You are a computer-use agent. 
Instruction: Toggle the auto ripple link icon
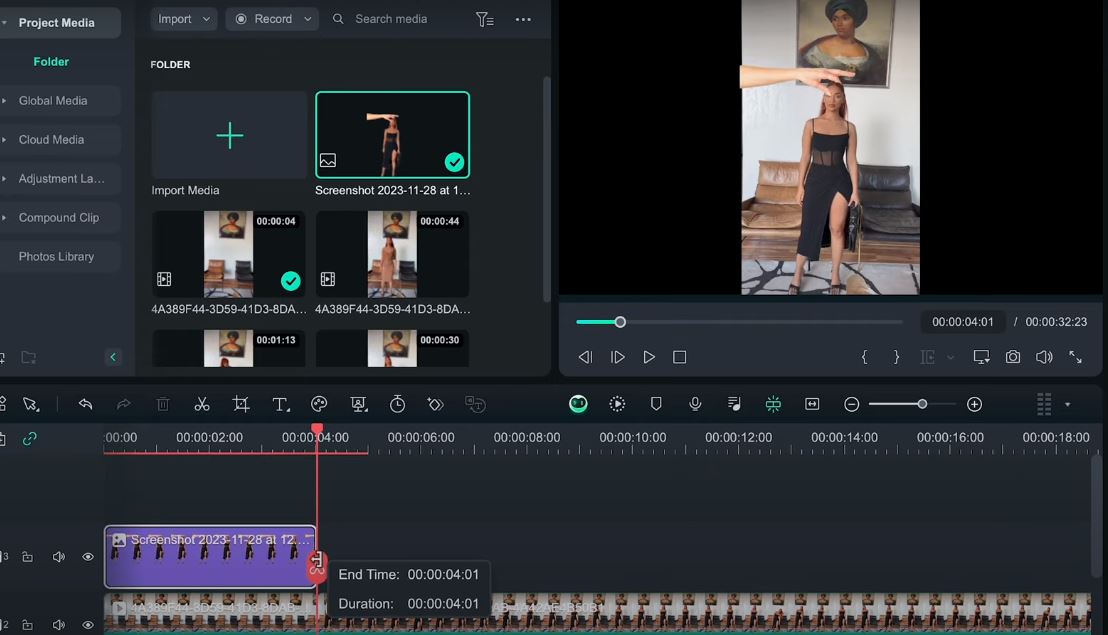(29, 439)
